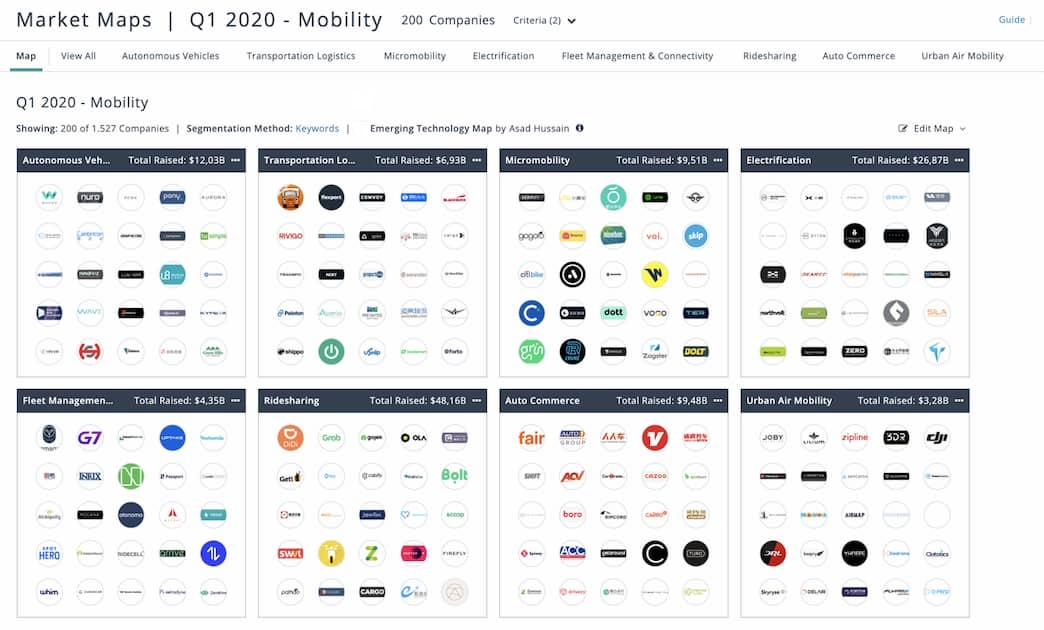The width and height of the screenshot is (1044, 630).
Task: Go to the Auto Commerce tab
Action: coord(859,56)
